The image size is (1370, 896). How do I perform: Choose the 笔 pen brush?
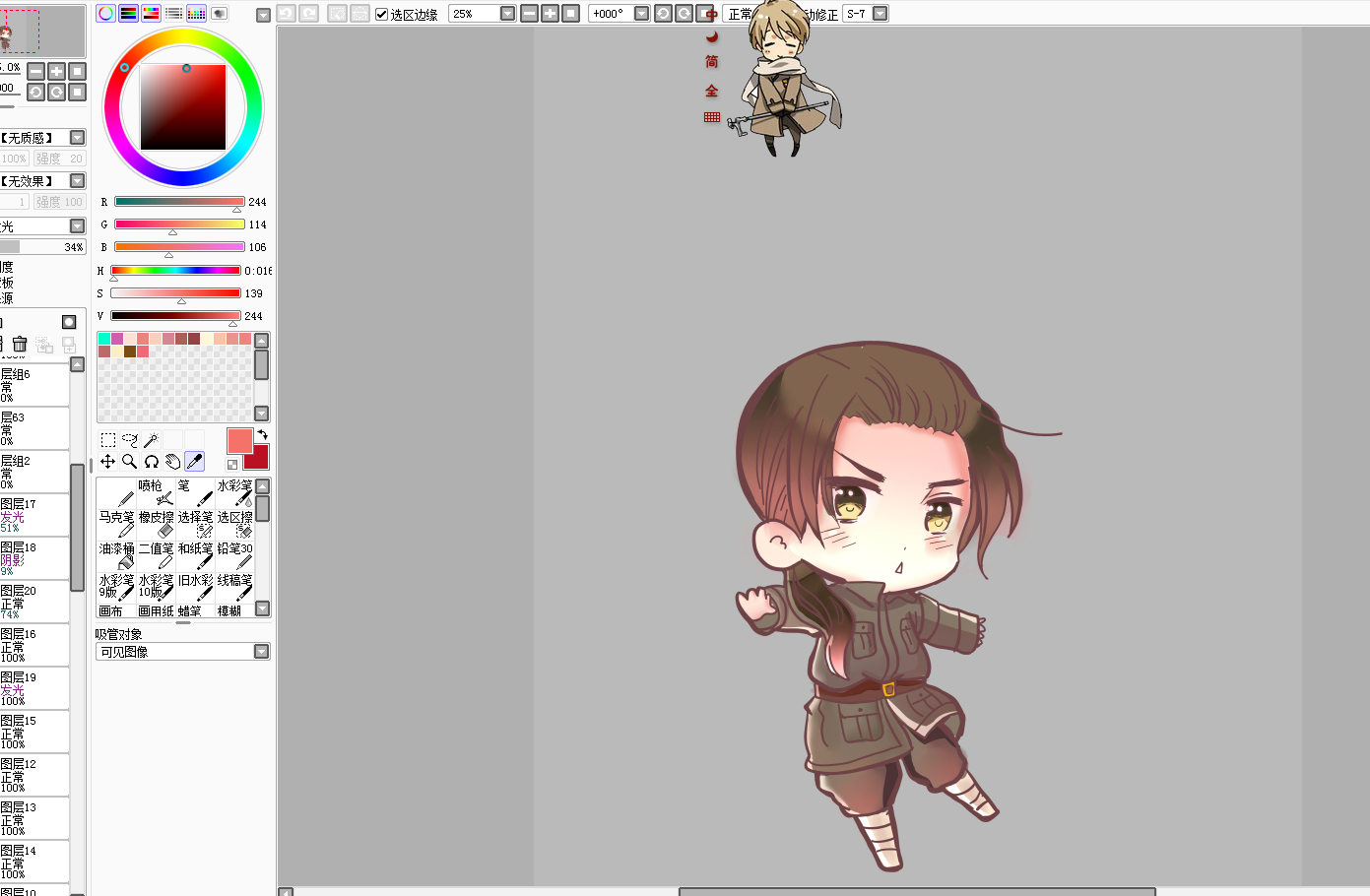(x=195, y=492)
